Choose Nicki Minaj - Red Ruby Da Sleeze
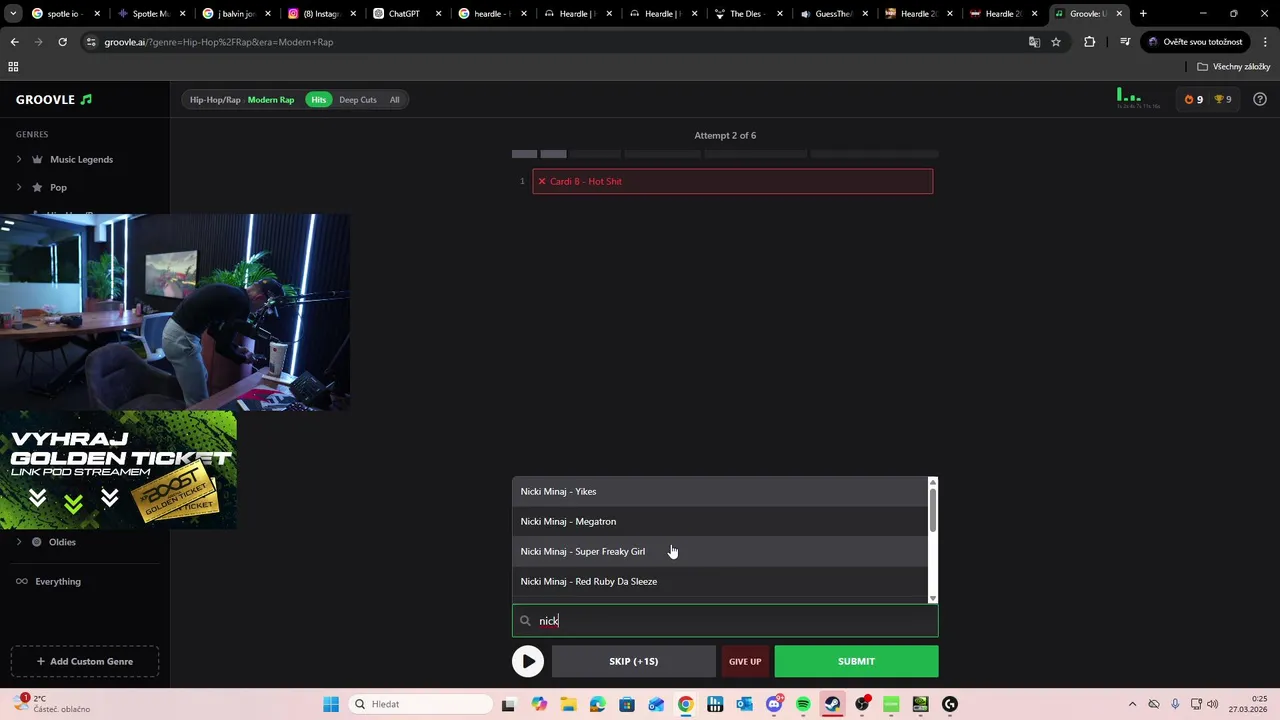 point(720,581)
